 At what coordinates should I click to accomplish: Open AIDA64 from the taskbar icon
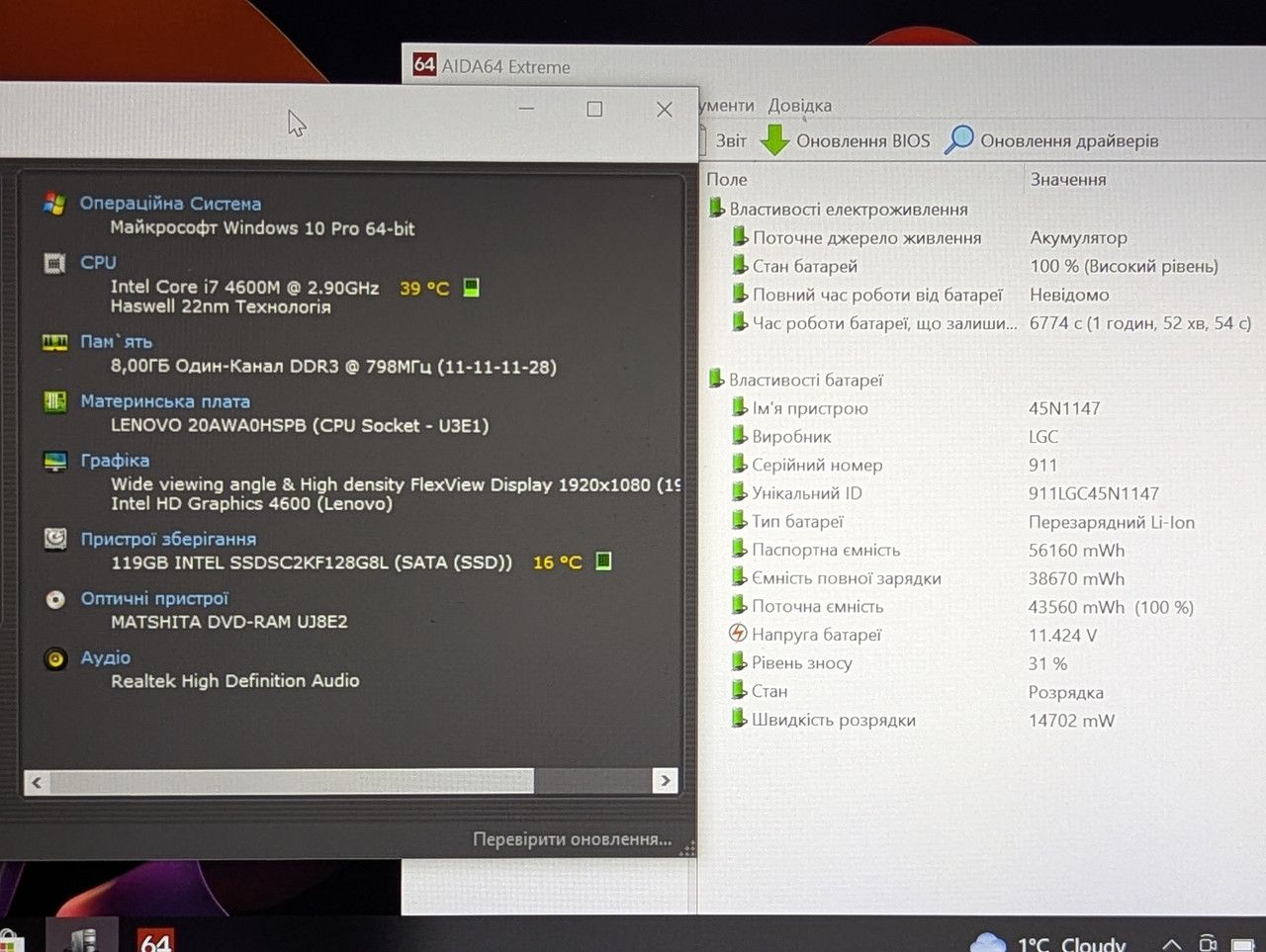[x=155, y=939]
